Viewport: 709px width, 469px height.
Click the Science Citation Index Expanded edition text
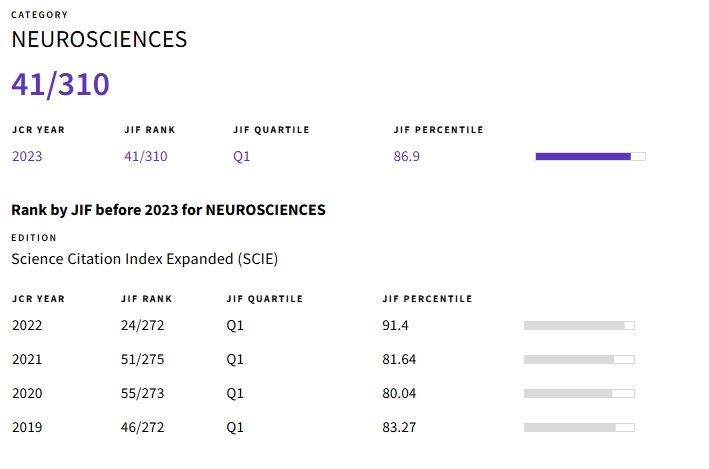pos(144,259)
